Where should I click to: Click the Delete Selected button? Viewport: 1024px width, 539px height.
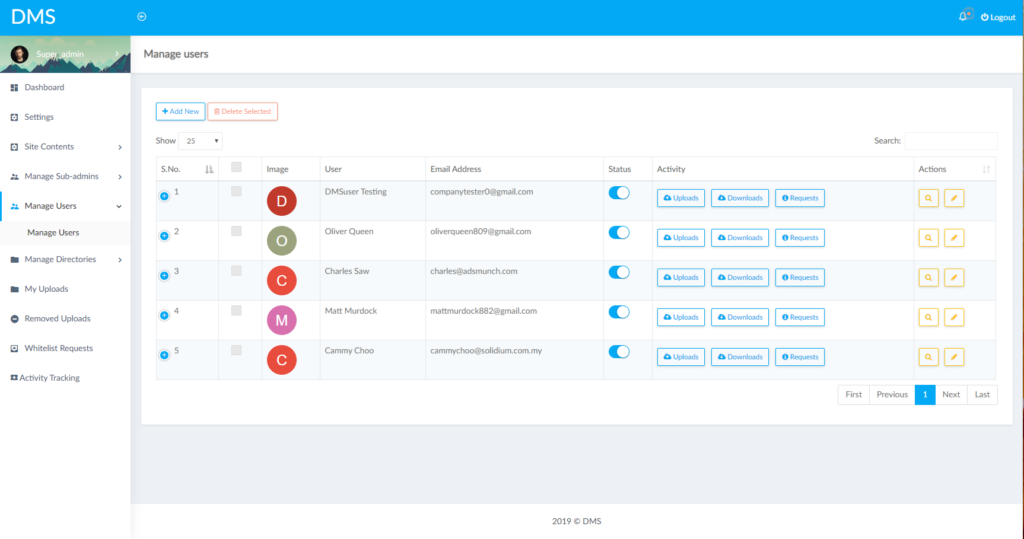pyautogui.click(x=242, y=112)
